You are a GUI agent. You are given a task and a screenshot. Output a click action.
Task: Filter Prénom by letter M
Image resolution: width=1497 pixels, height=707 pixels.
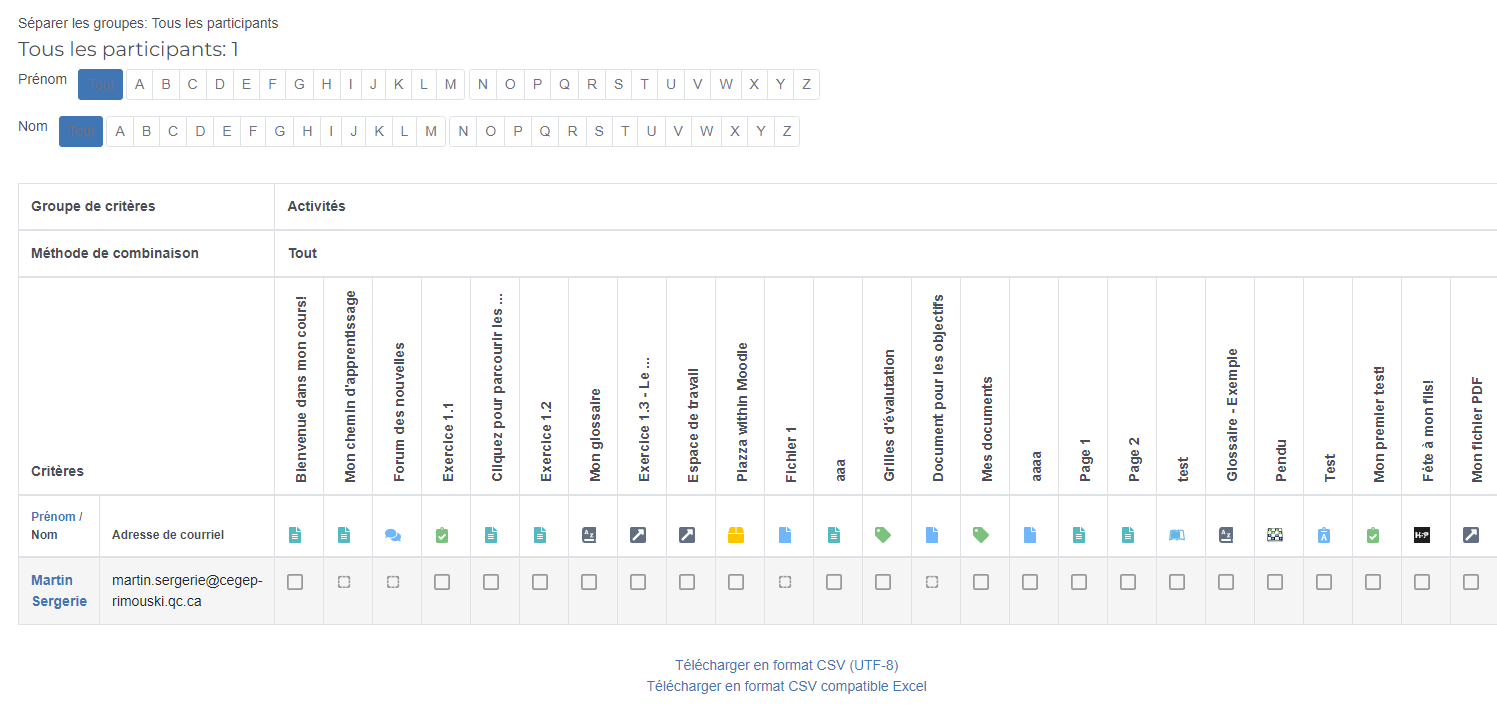tap(450, 84)
